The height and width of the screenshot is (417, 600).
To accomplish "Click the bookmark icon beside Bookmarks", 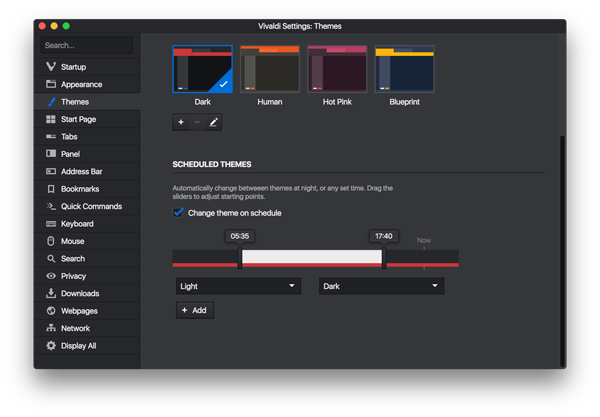I will point(51,189).
